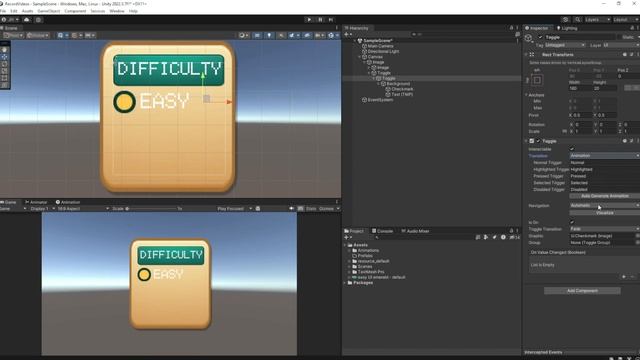The image size is (640, 360).
Task: Select the View hand tool in the Scene
Action: 4,50
